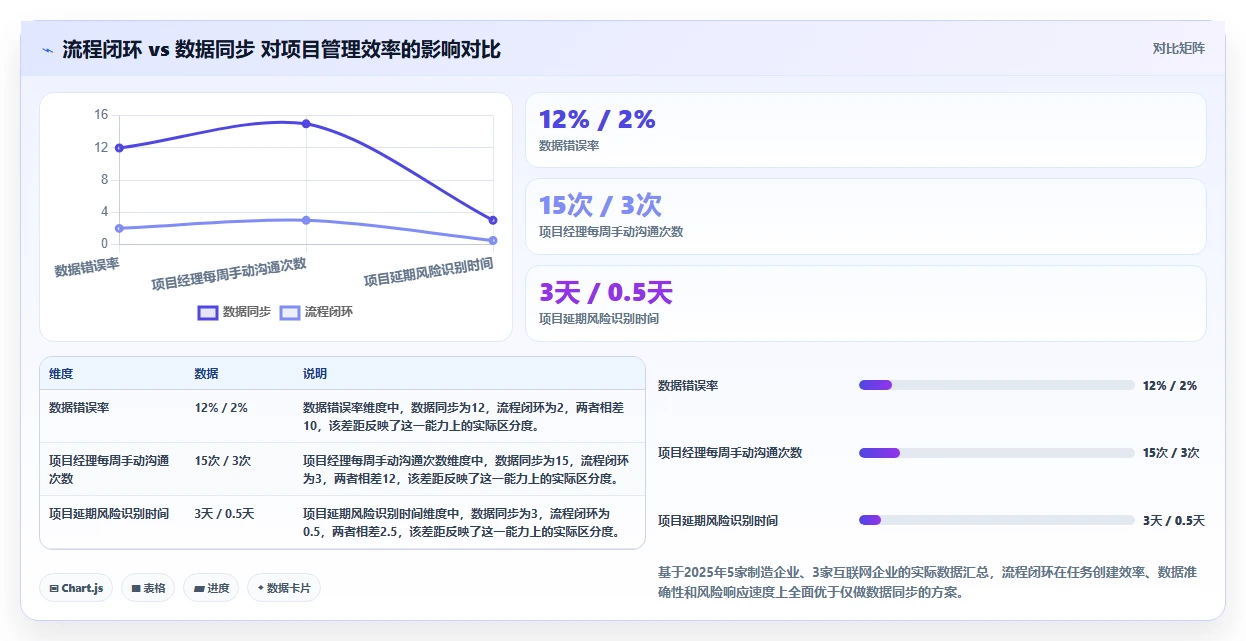Click the y-axis tick label 12
1246x641 pixels.
(x=101, y=147)
